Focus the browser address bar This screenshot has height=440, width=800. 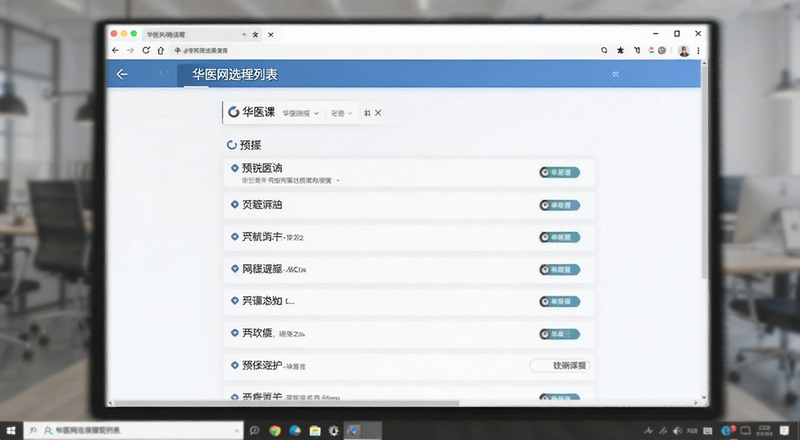383,51
